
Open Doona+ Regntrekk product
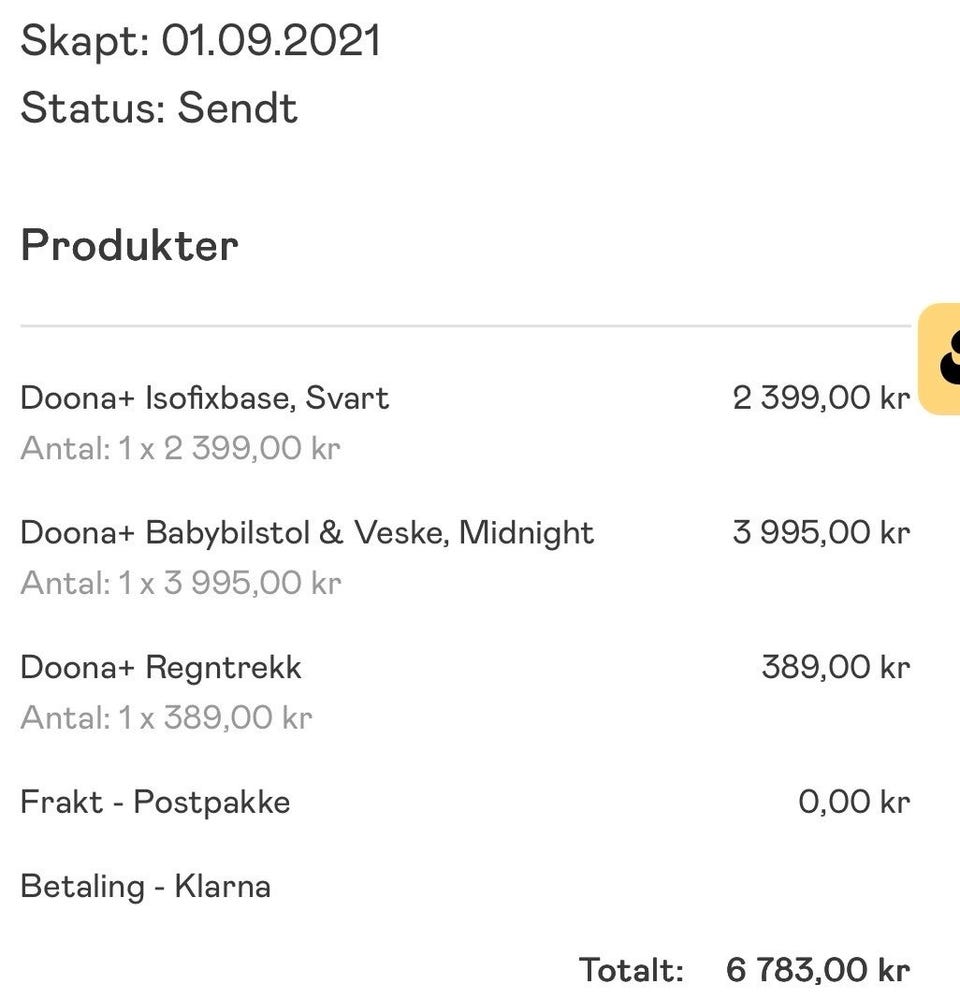pyautogui.click(x=161, y=668)
